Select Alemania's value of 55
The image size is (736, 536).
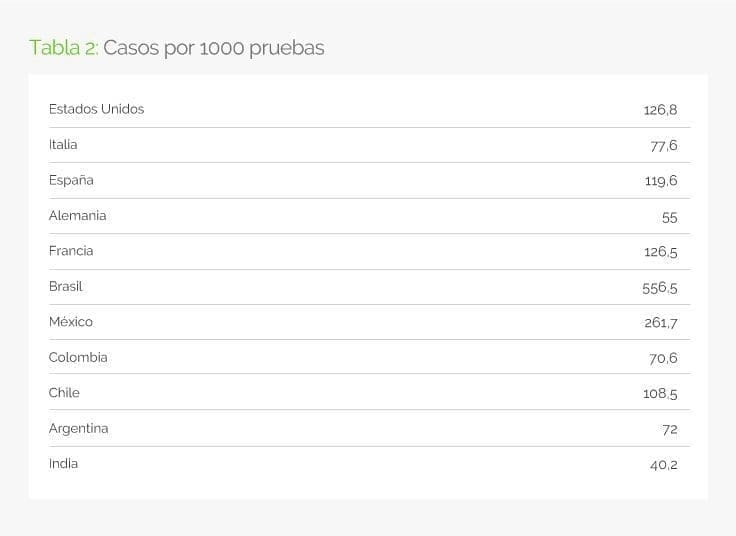[x=669, y=217]
